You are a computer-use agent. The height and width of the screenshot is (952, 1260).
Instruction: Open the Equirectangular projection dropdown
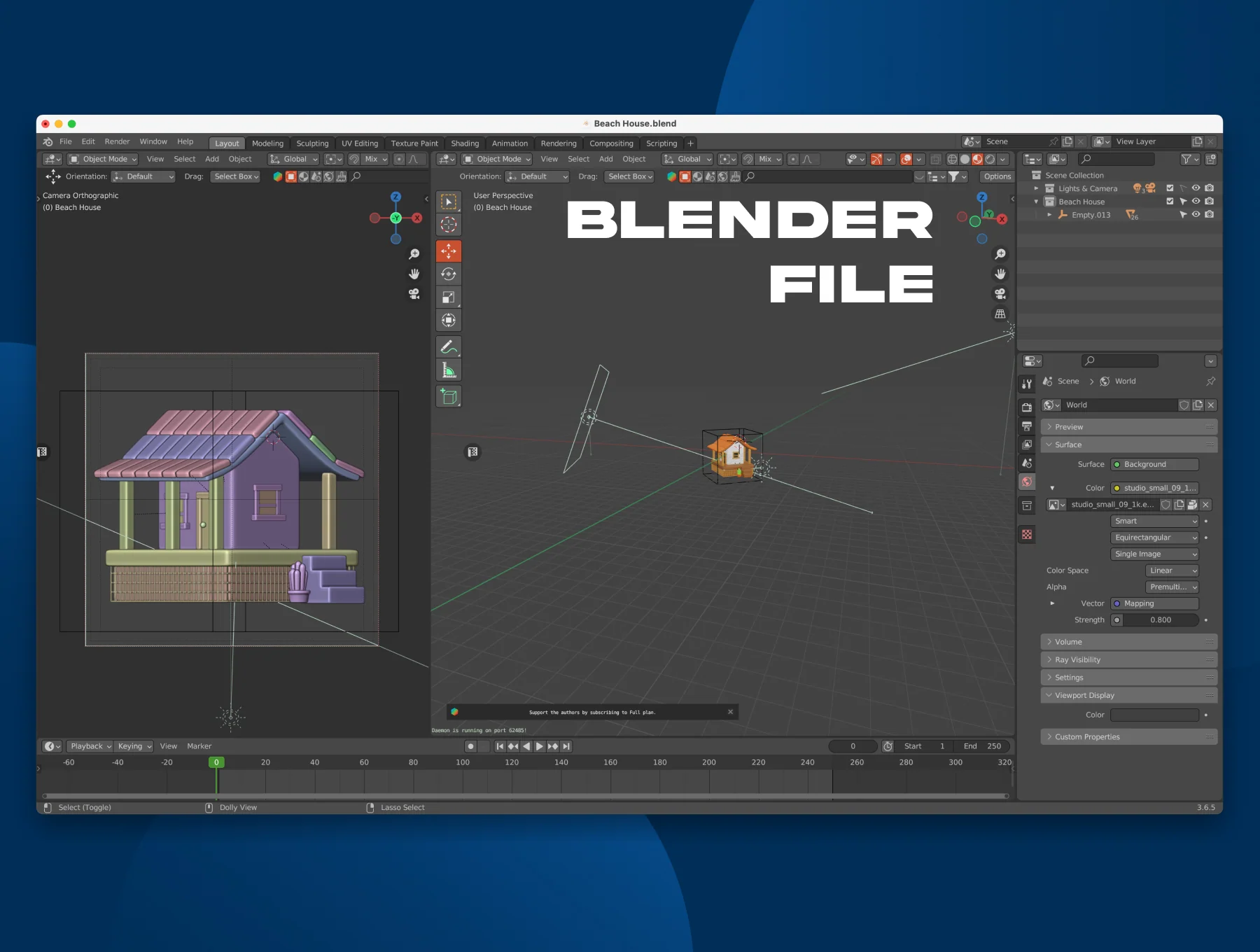click(x=1155, y=538)
